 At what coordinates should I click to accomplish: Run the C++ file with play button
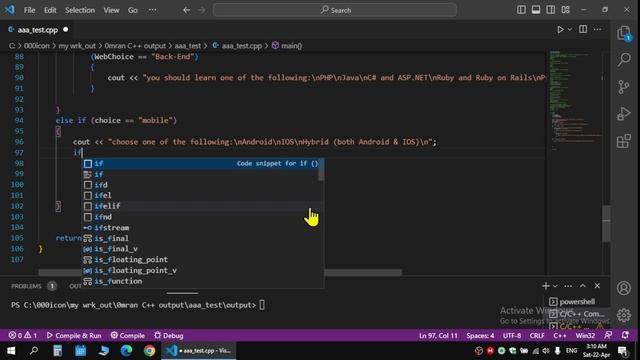click(x=560, y=29)
